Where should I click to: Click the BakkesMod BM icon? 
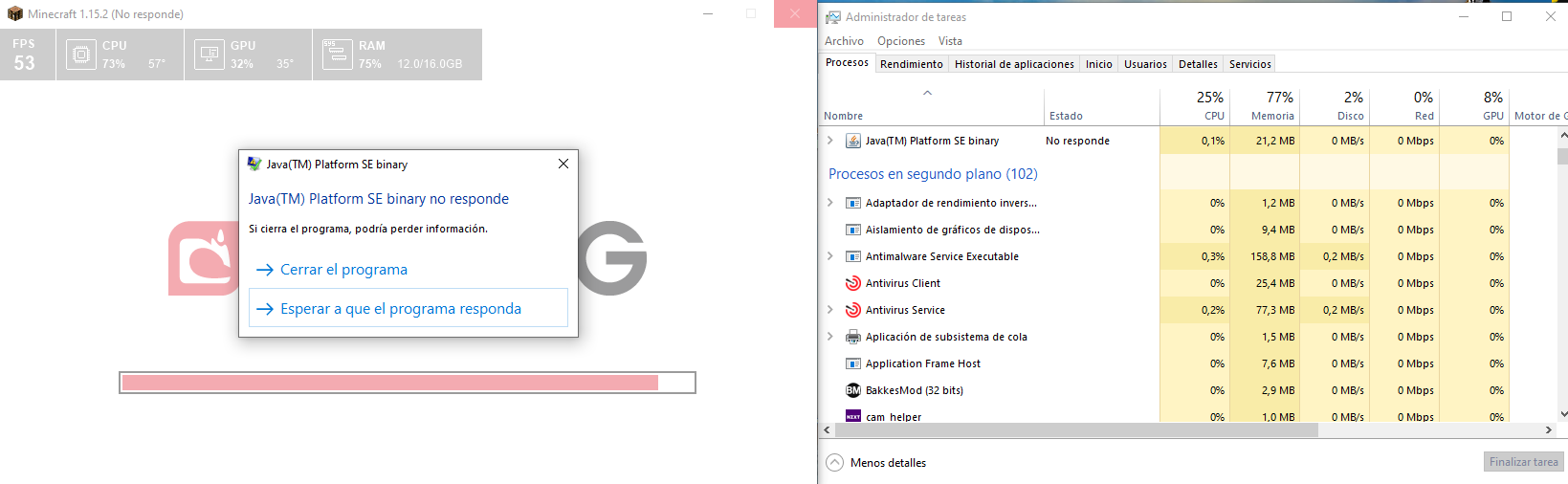pyautogui.click(x=853, y=390)
